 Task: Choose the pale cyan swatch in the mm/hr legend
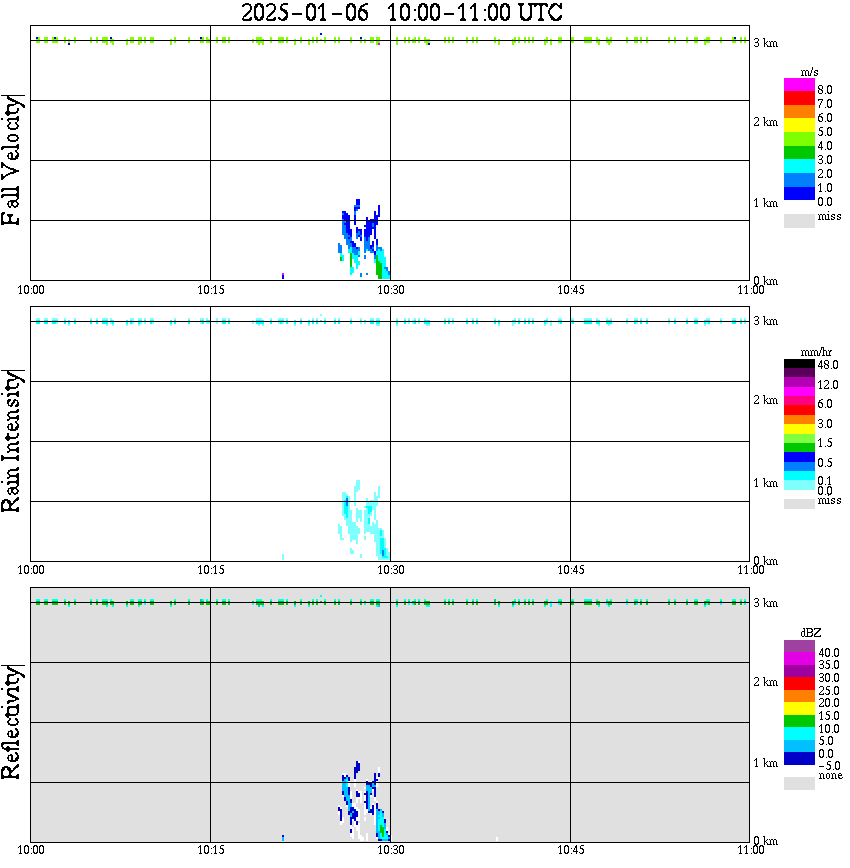(x=799, y=485)
